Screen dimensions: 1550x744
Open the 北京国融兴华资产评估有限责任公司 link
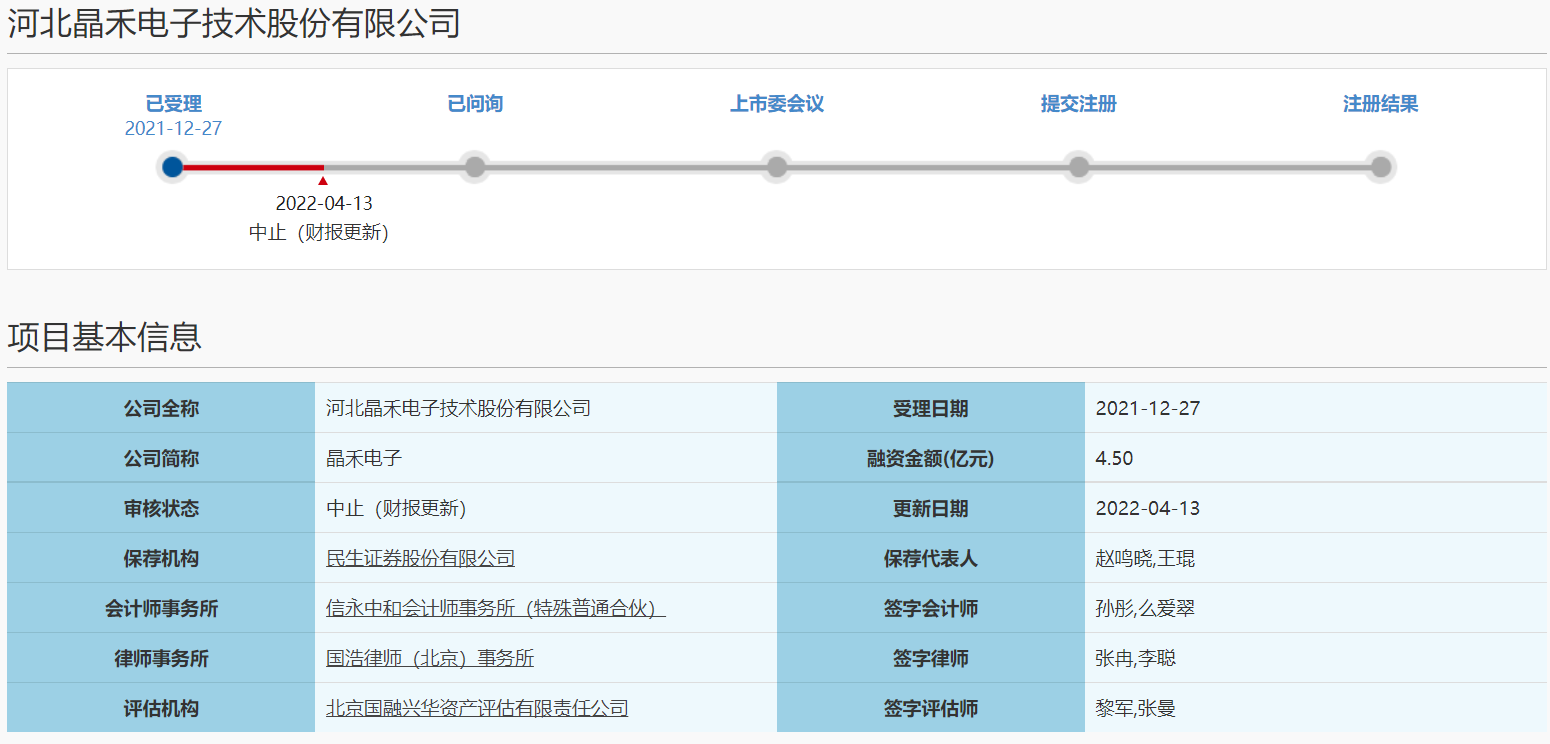477,708
